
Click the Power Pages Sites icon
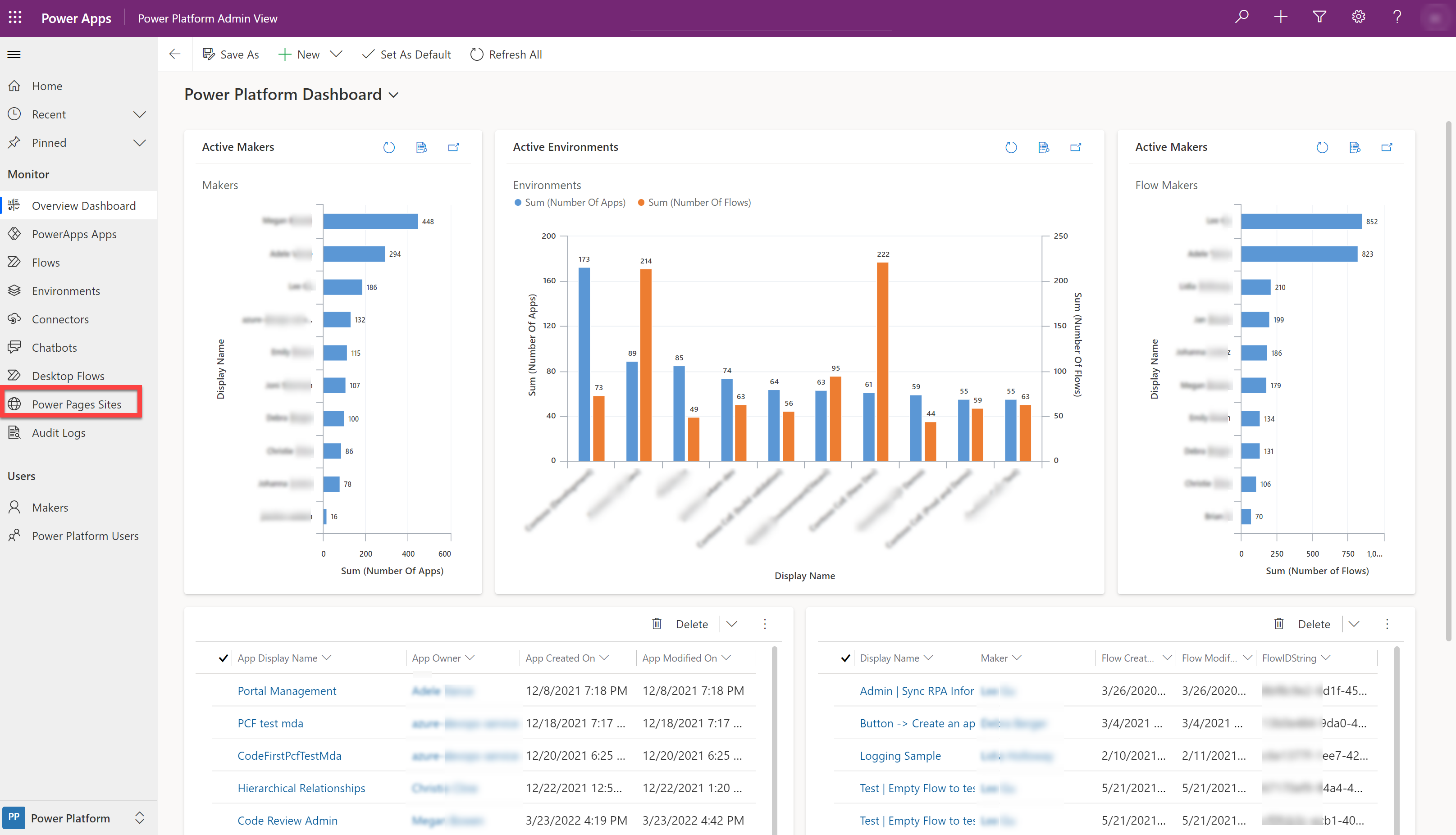[15, 404]
